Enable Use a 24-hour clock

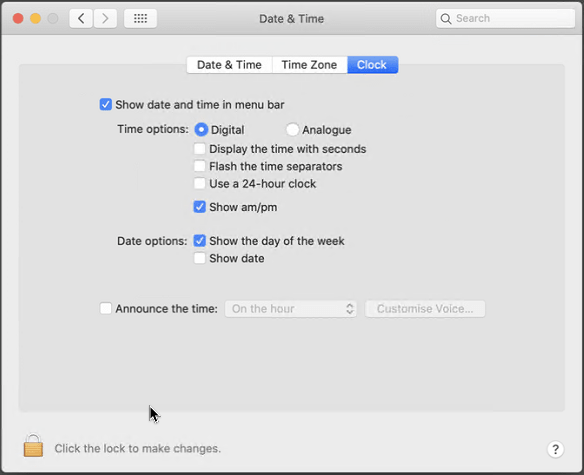200,183
